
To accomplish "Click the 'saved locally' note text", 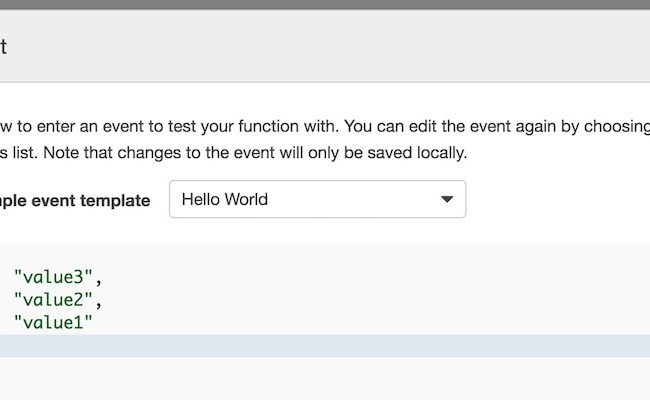I will tap(417, 153).
